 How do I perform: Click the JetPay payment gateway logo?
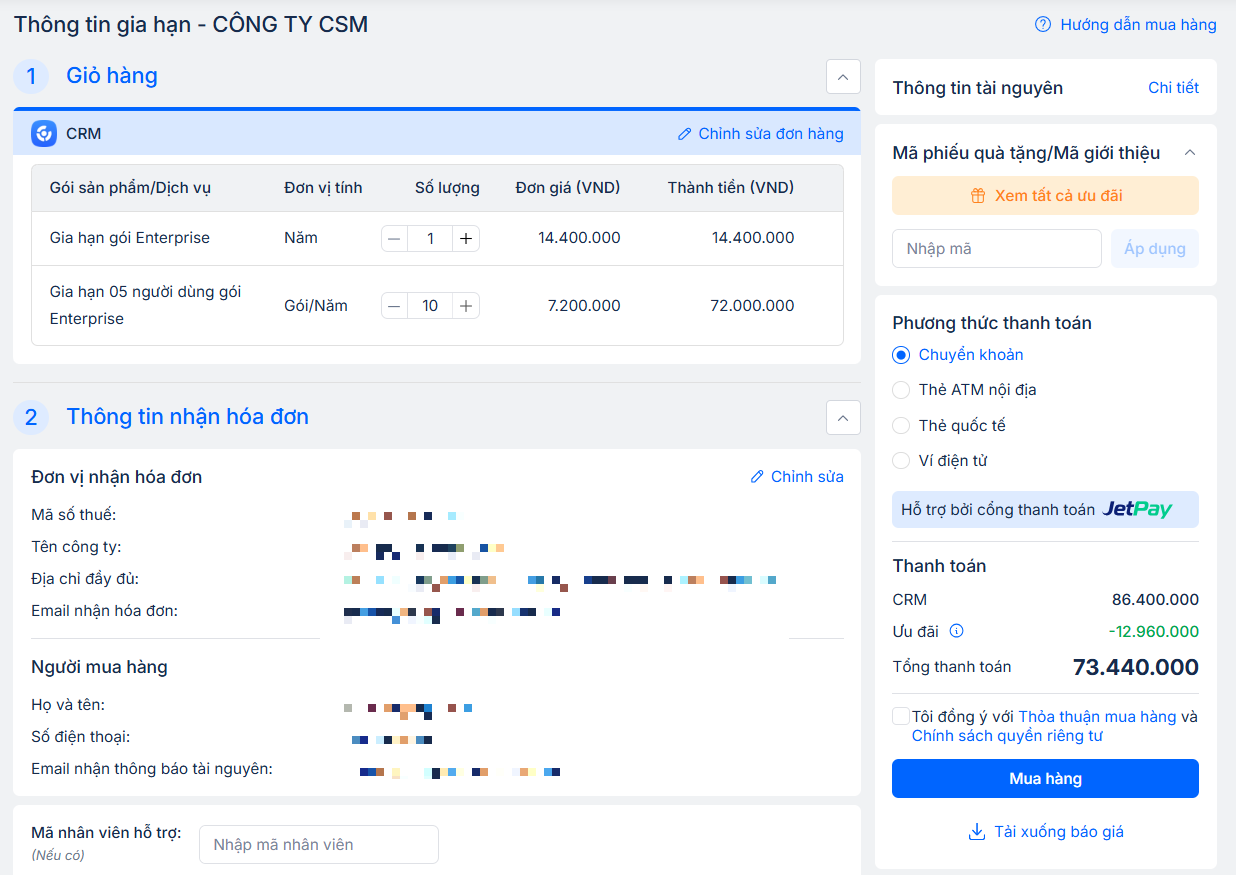(x=1136, y=510)
